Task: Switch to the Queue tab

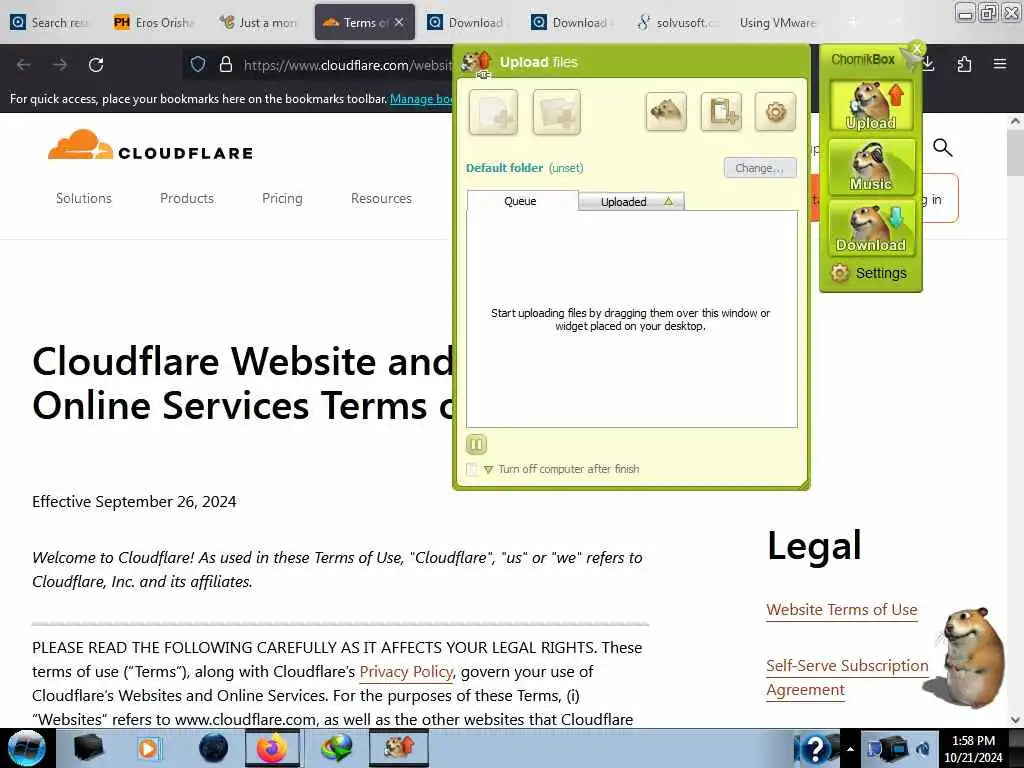Action: tap(522, 201)
